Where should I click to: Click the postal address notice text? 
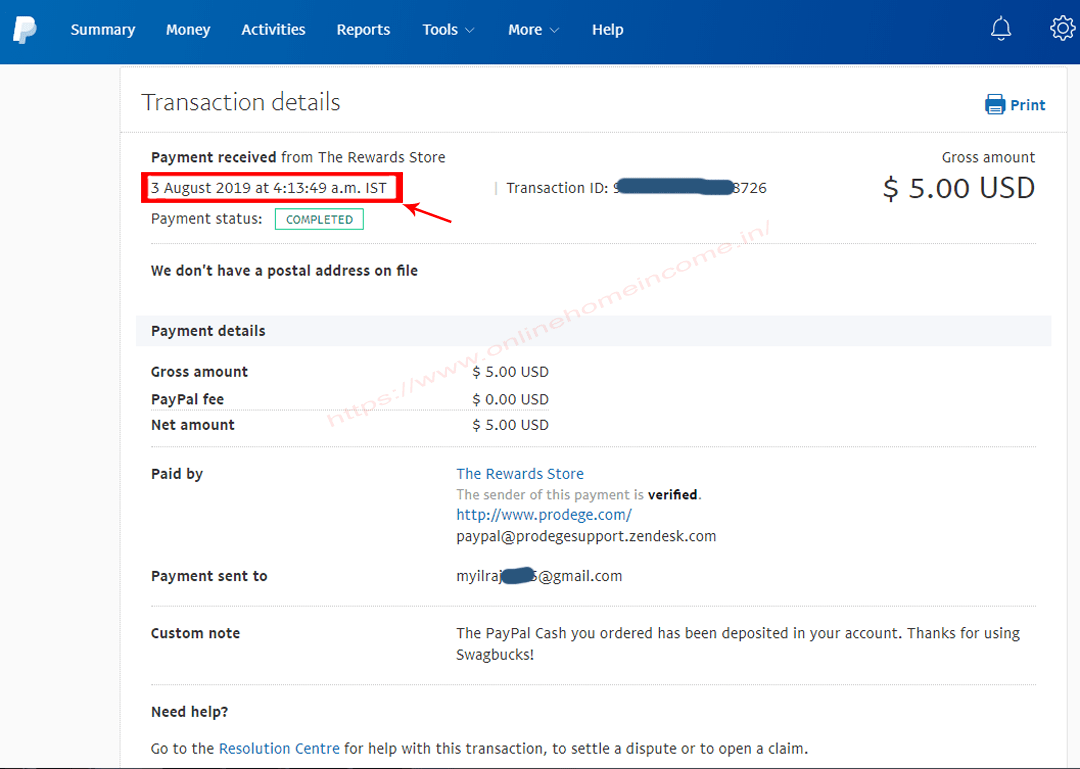click(284, 271)
